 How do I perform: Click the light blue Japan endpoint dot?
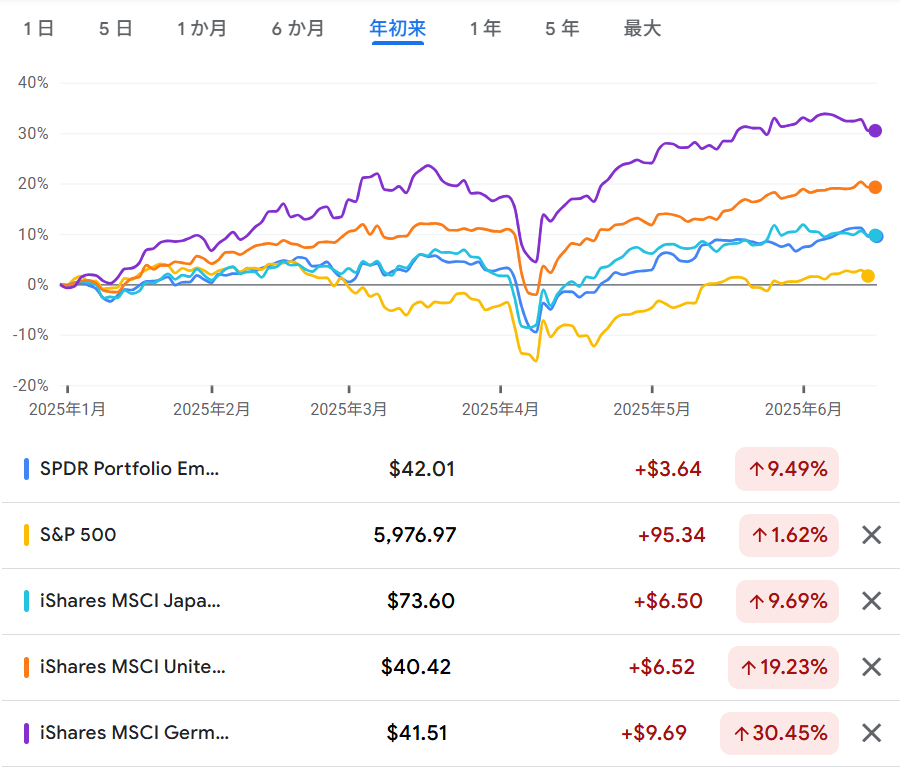pos(876,236)
